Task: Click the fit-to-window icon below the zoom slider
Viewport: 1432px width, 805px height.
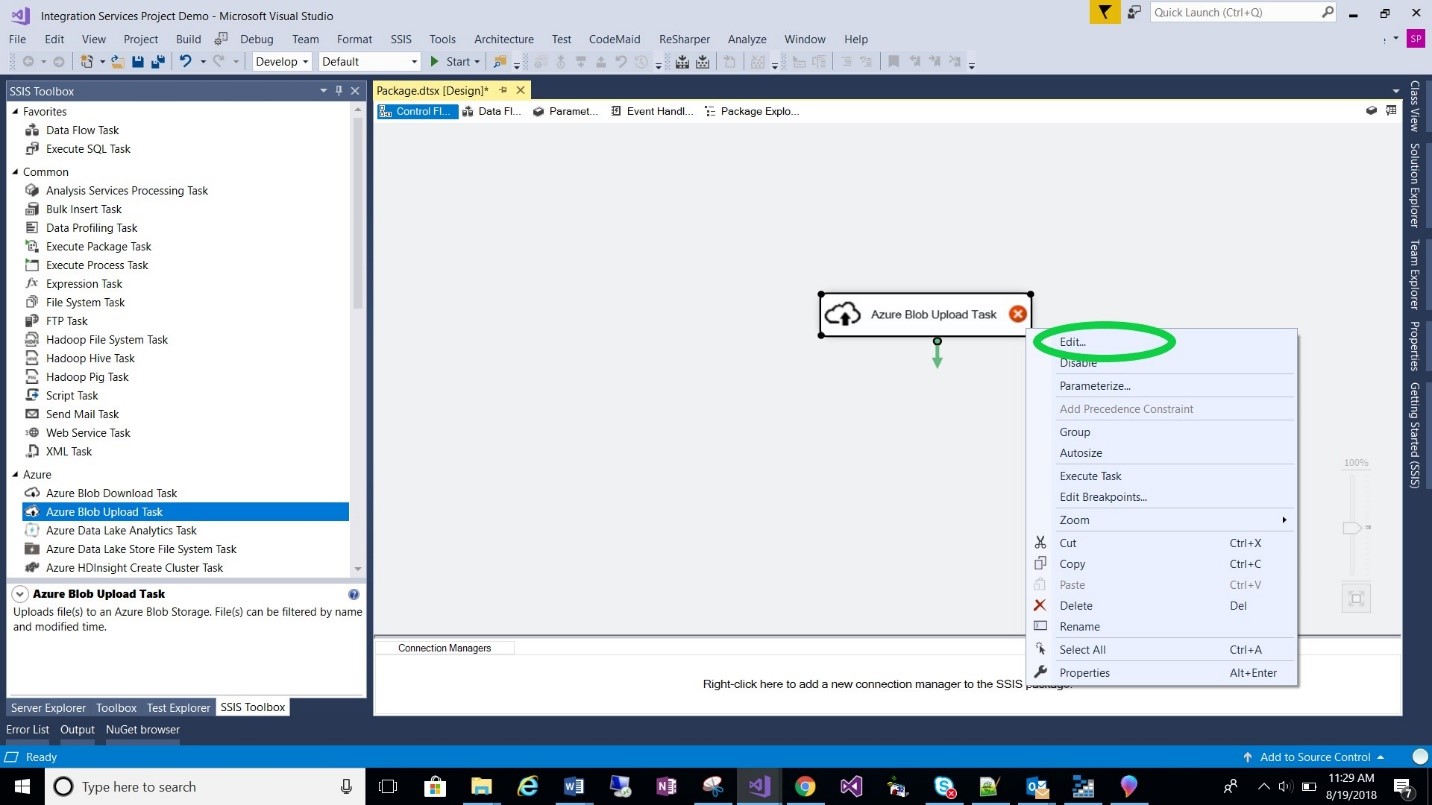Action: tap(1356, 599)
